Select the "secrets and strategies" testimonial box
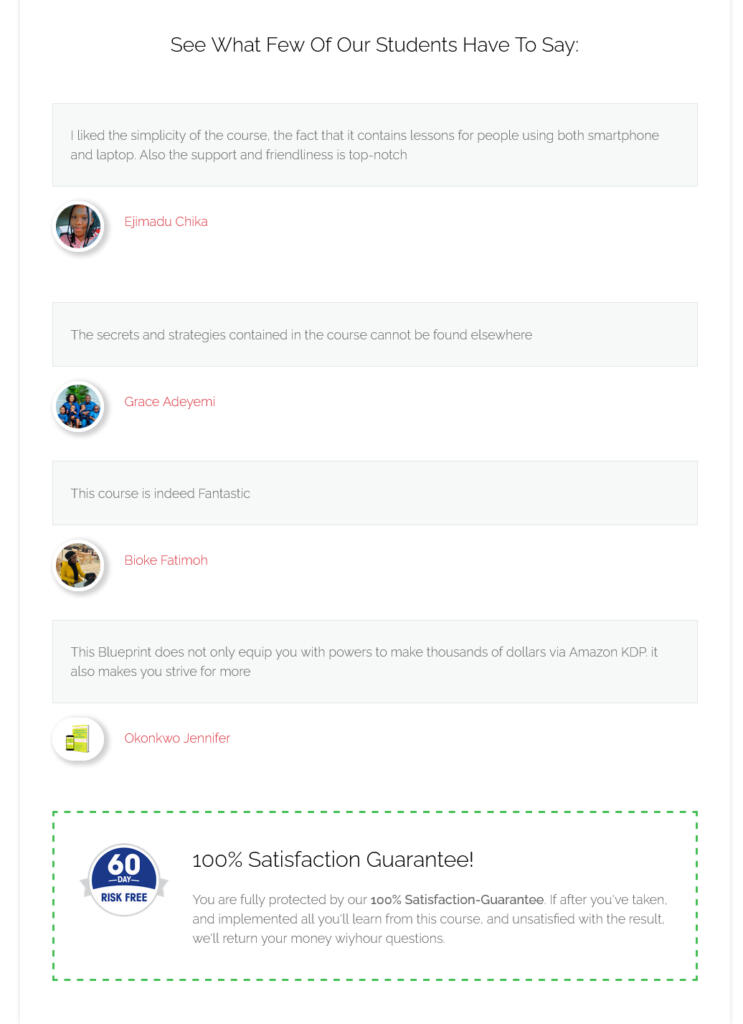Image resolution: width=743 pixels, height=1024 pixels. coord(374,335)
